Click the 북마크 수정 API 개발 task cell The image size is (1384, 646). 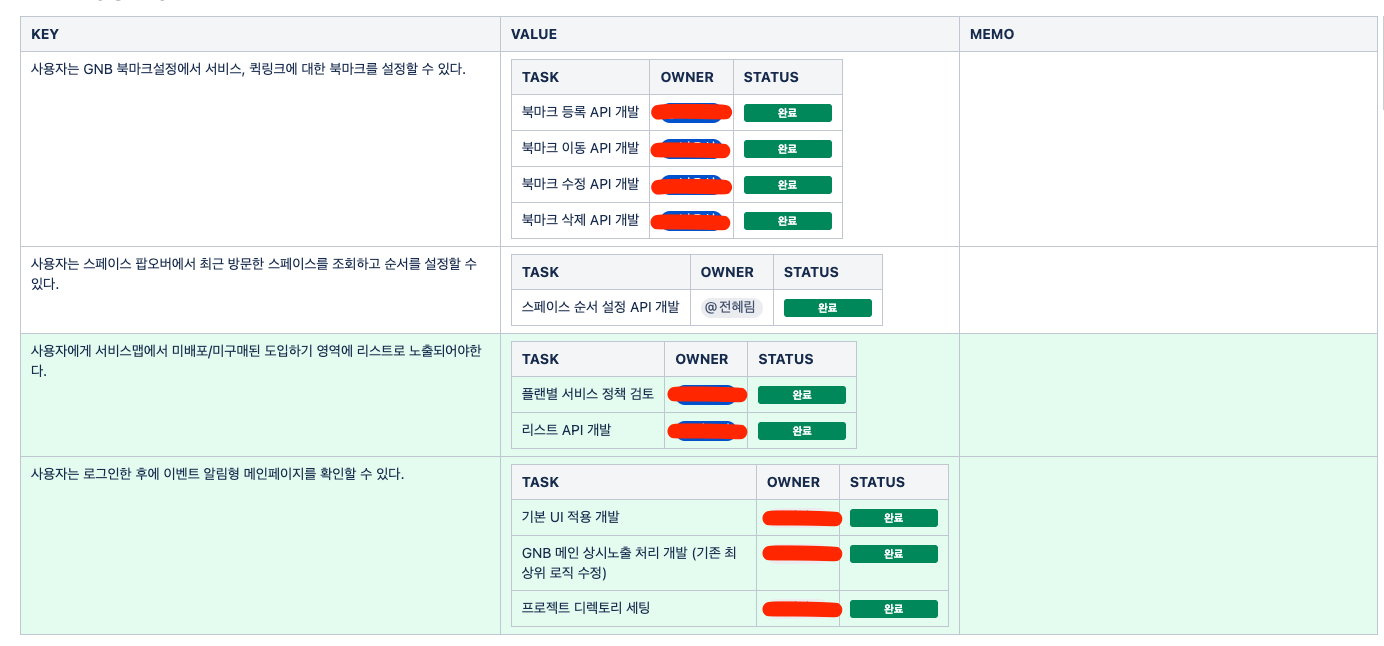click(x=580, y=184)
